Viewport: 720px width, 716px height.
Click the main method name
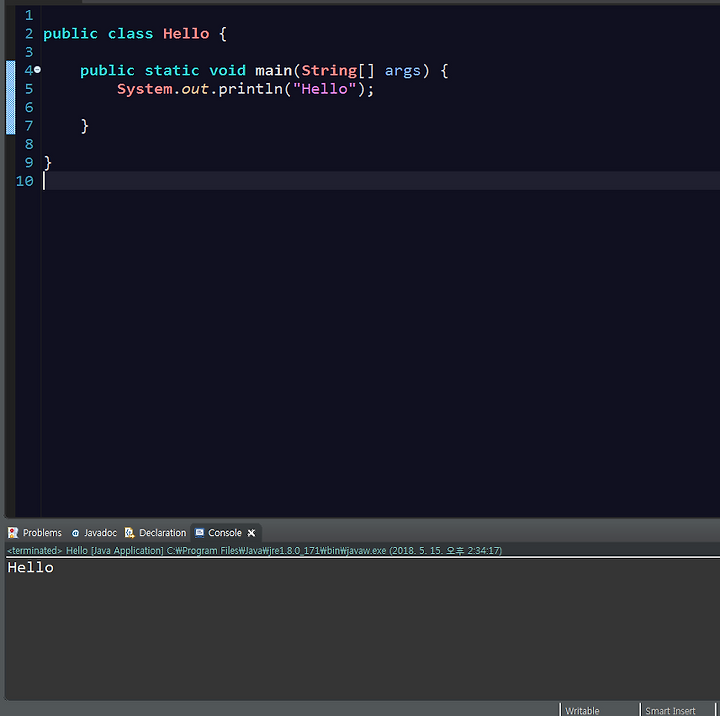point(274,70)
